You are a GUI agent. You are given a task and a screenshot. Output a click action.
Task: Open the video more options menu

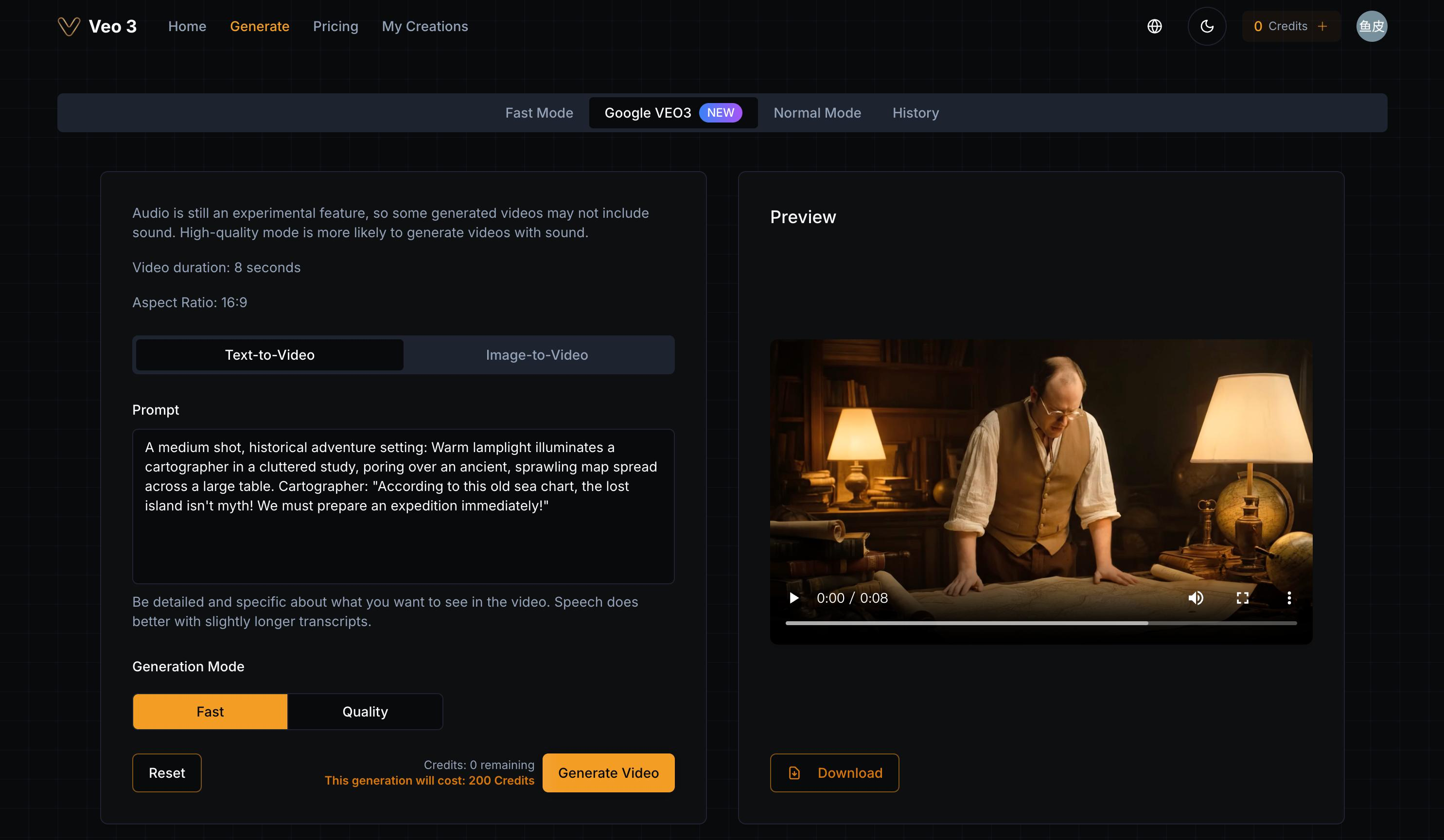click(1289, 598)
